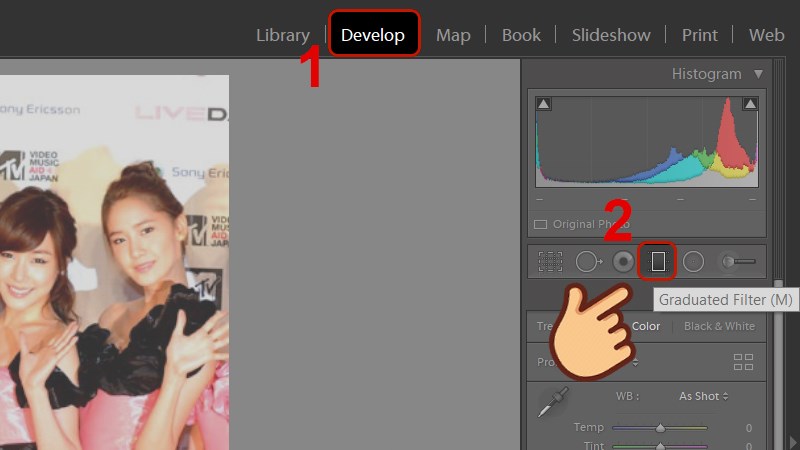This screenshot has width=800, height=450.
Task: Click the photo preview in the canvas
Action: 114,262
